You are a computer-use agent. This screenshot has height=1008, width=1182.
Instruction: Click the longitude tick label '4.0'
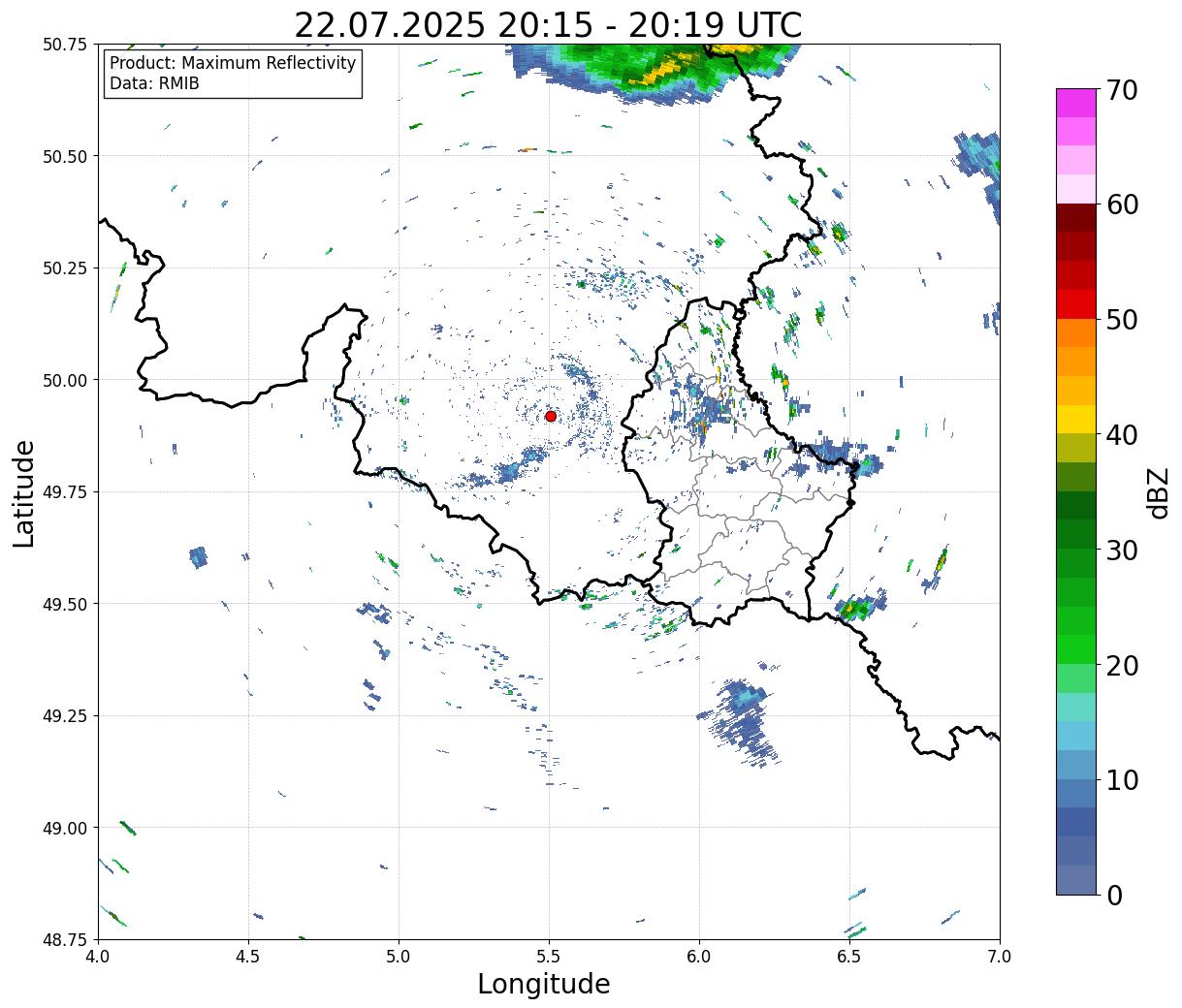98,956
